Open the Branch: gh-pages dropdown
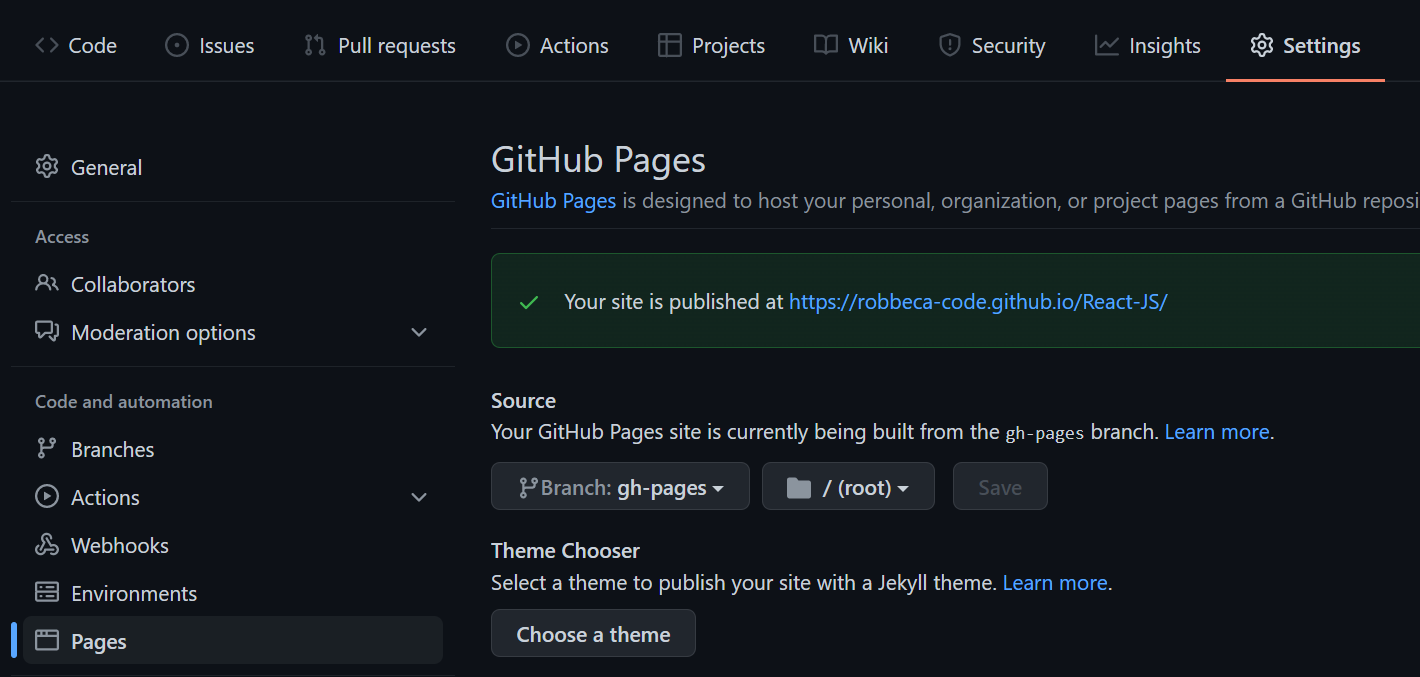The image size is (1420, 677). pyautogui.click(x=620, y=486)
